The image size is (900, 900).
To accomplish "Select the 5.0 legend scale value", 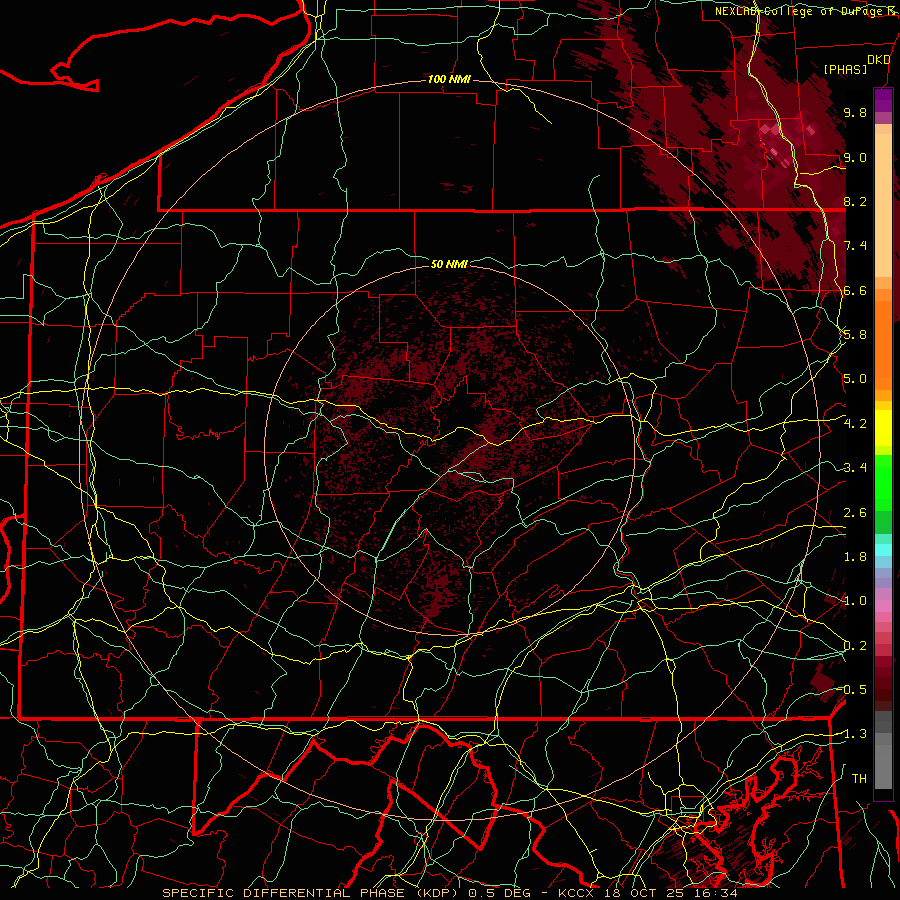I will click(x=855, y=379).
